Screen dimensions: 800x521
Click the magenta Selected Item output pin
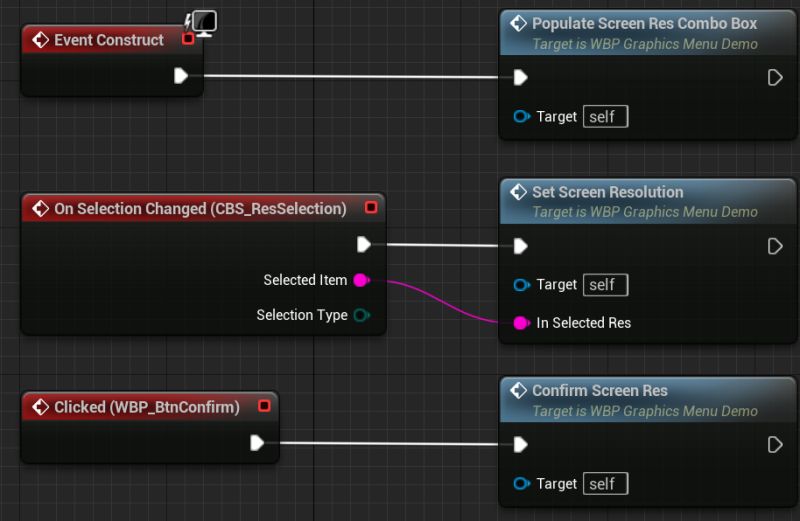click(361, 280)
